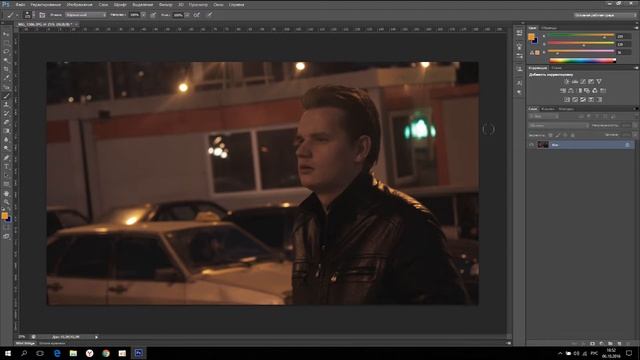Select the Hand tool

coord(6,193)
